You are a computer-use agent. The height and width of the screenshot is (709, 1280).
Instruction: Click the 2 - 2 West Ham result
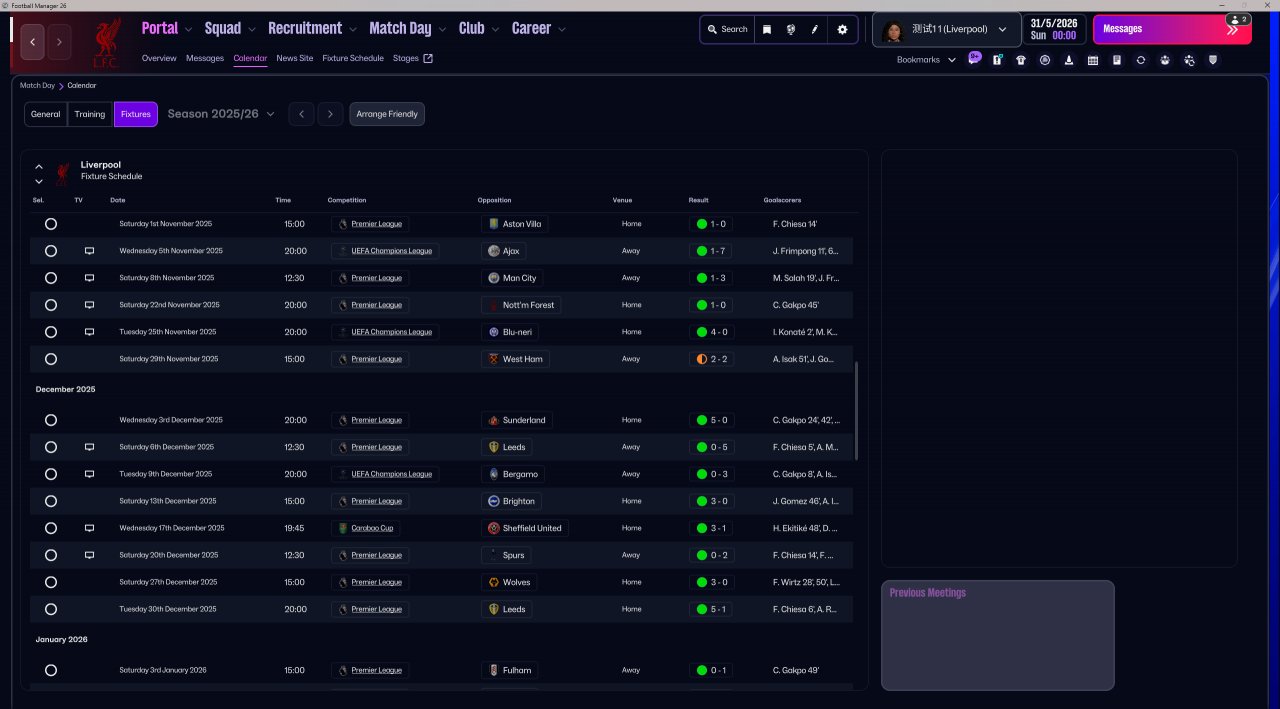click(x=711, y=359)
